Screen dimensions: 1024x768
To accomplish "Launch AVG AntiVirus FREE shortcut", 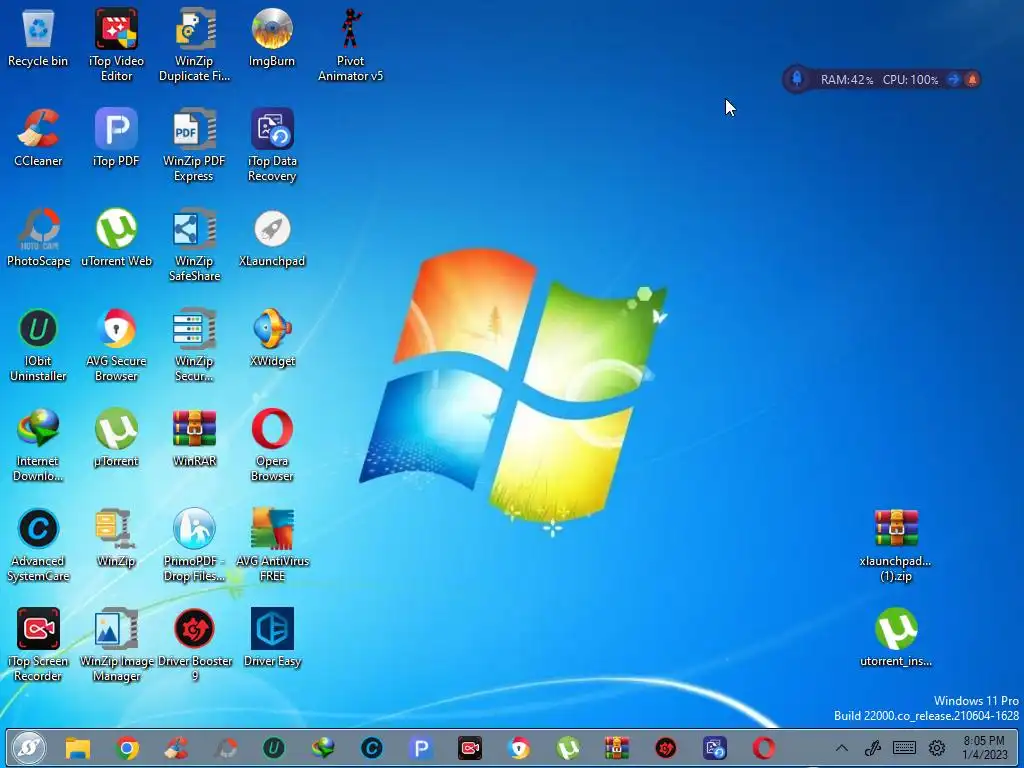I will click(272, 545).
